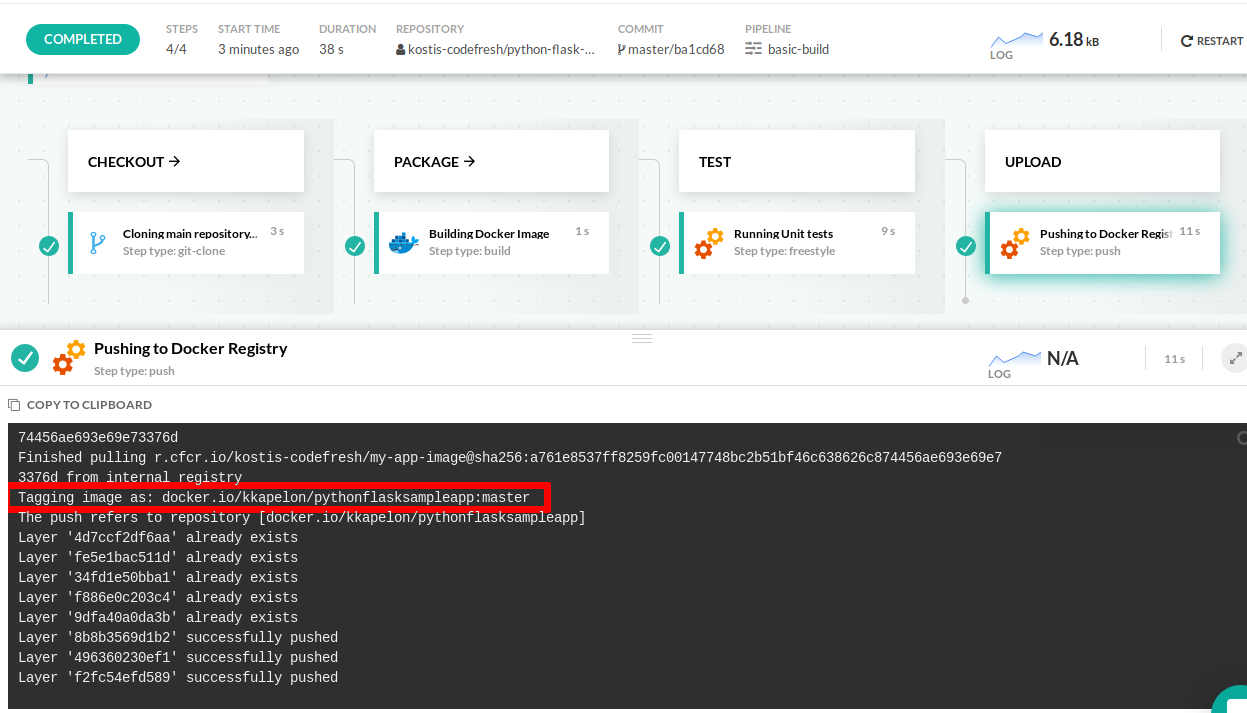Click the gears icon on Pushing to Docker Registry step
1247x713 pixels.
coord(1014,242)
